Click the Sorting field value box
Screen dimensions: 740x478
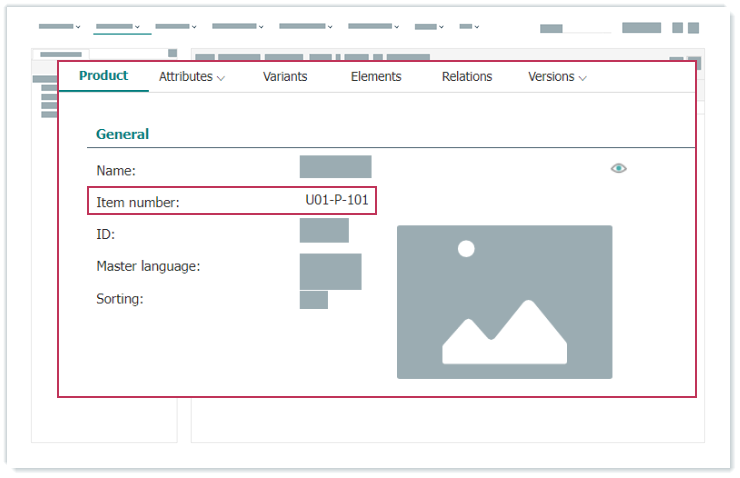coord(313,300)
